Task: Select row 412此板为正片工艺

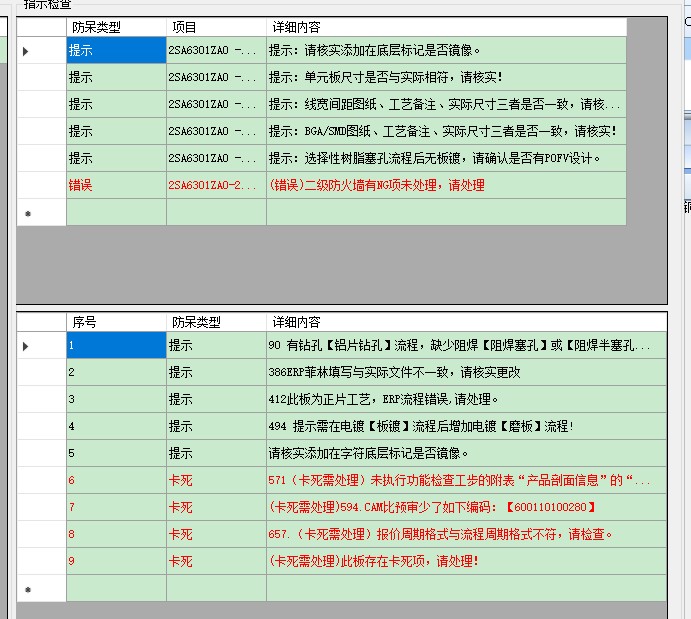Action: click(x=466, y=399)
